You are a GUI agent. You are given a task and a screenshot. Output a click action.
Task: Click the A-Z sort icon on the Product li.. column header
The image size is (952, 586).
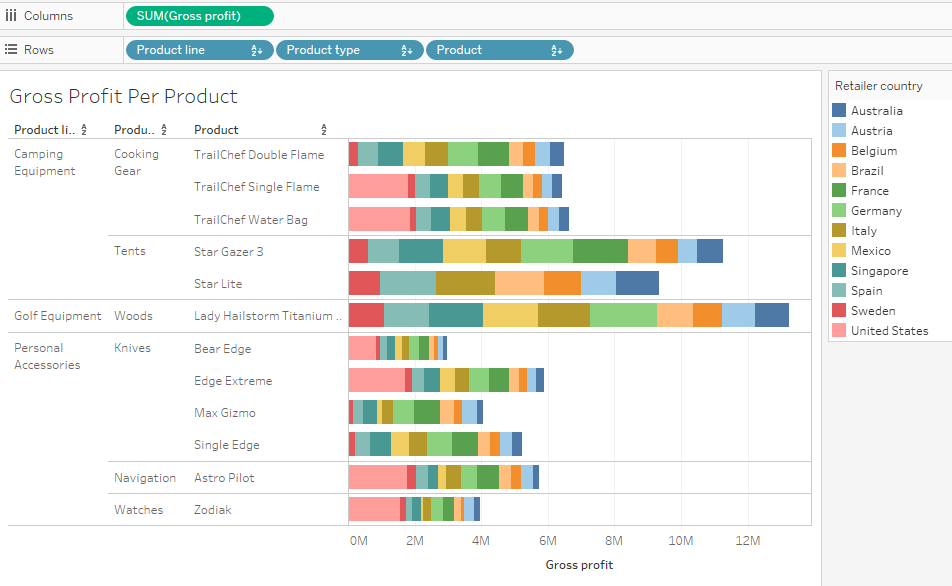tap(82, 129)
